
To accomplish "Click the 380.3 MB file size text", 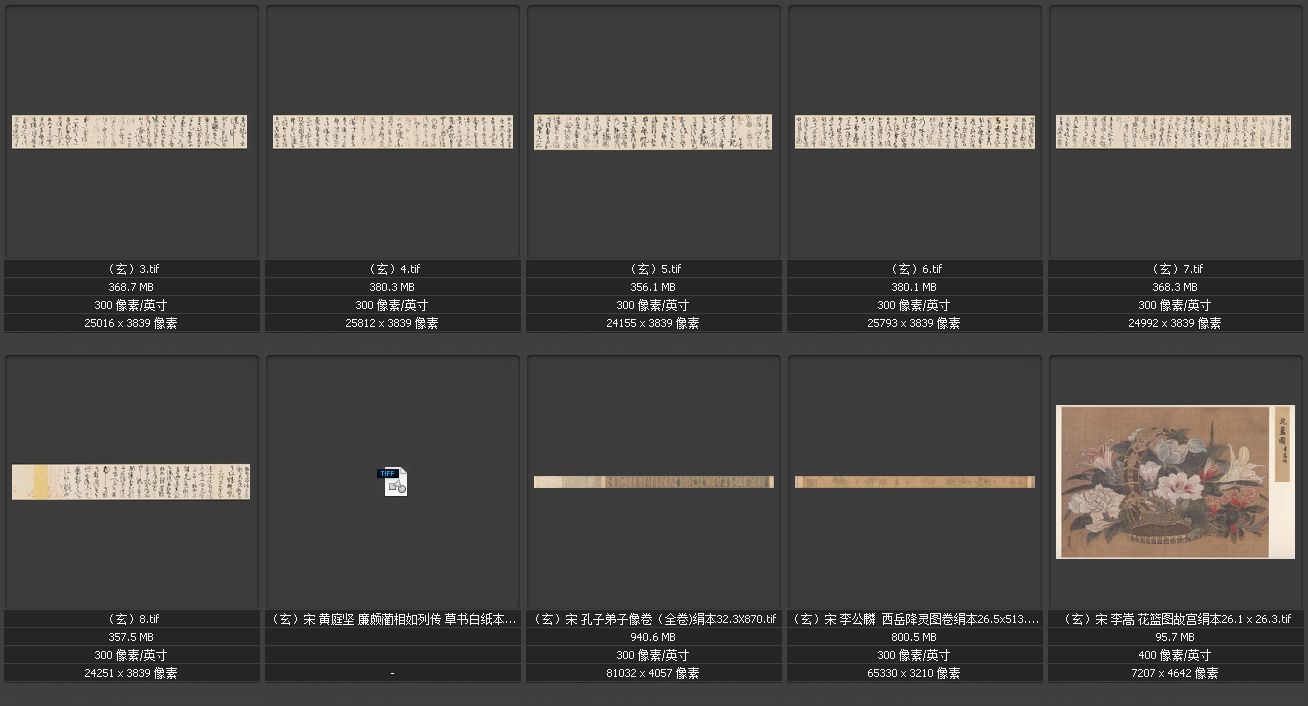I will 393,287.
